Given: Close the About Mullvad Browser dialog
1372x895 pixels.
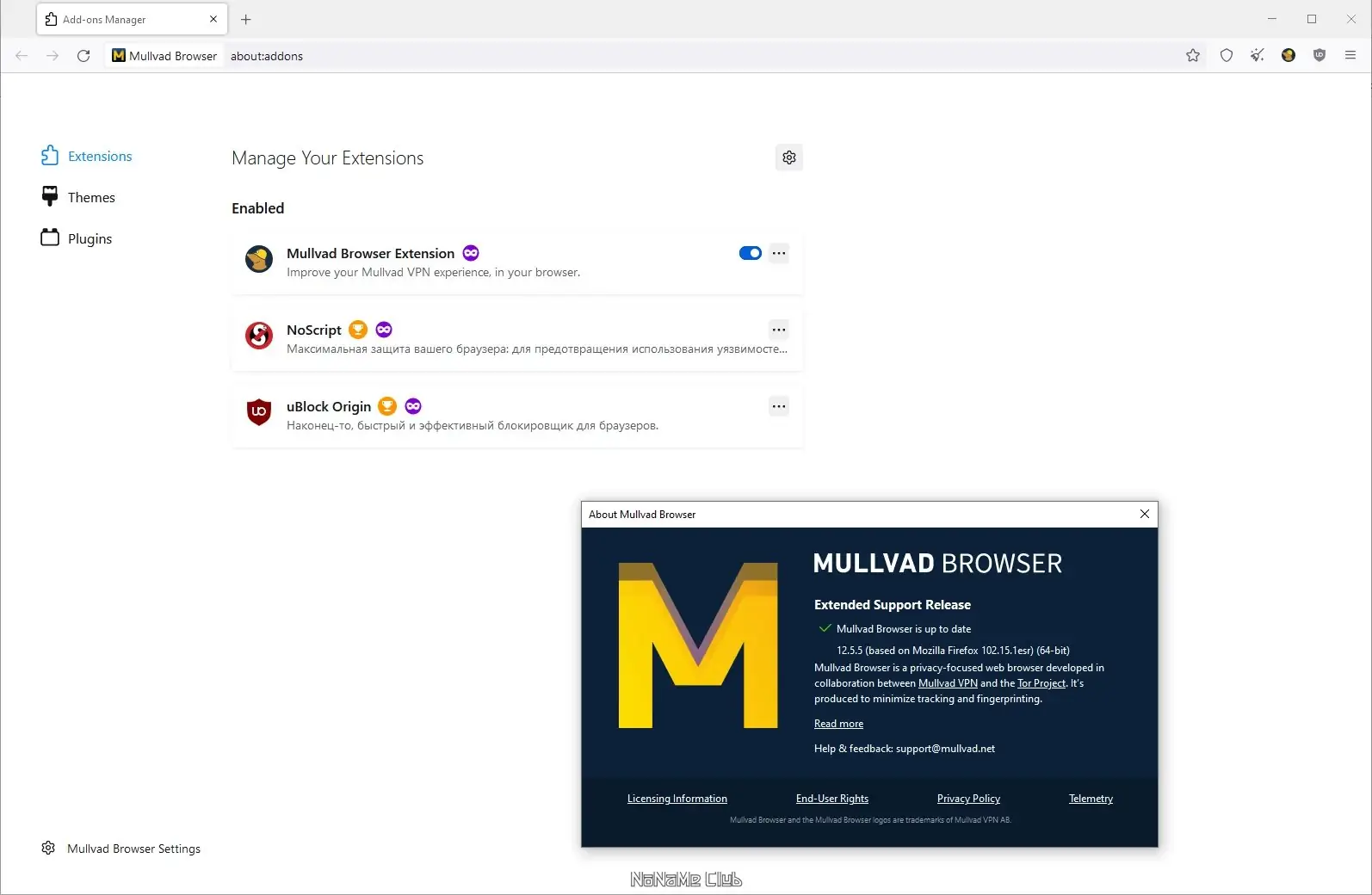Looking at the screenshot, I should click(1145, 514).
